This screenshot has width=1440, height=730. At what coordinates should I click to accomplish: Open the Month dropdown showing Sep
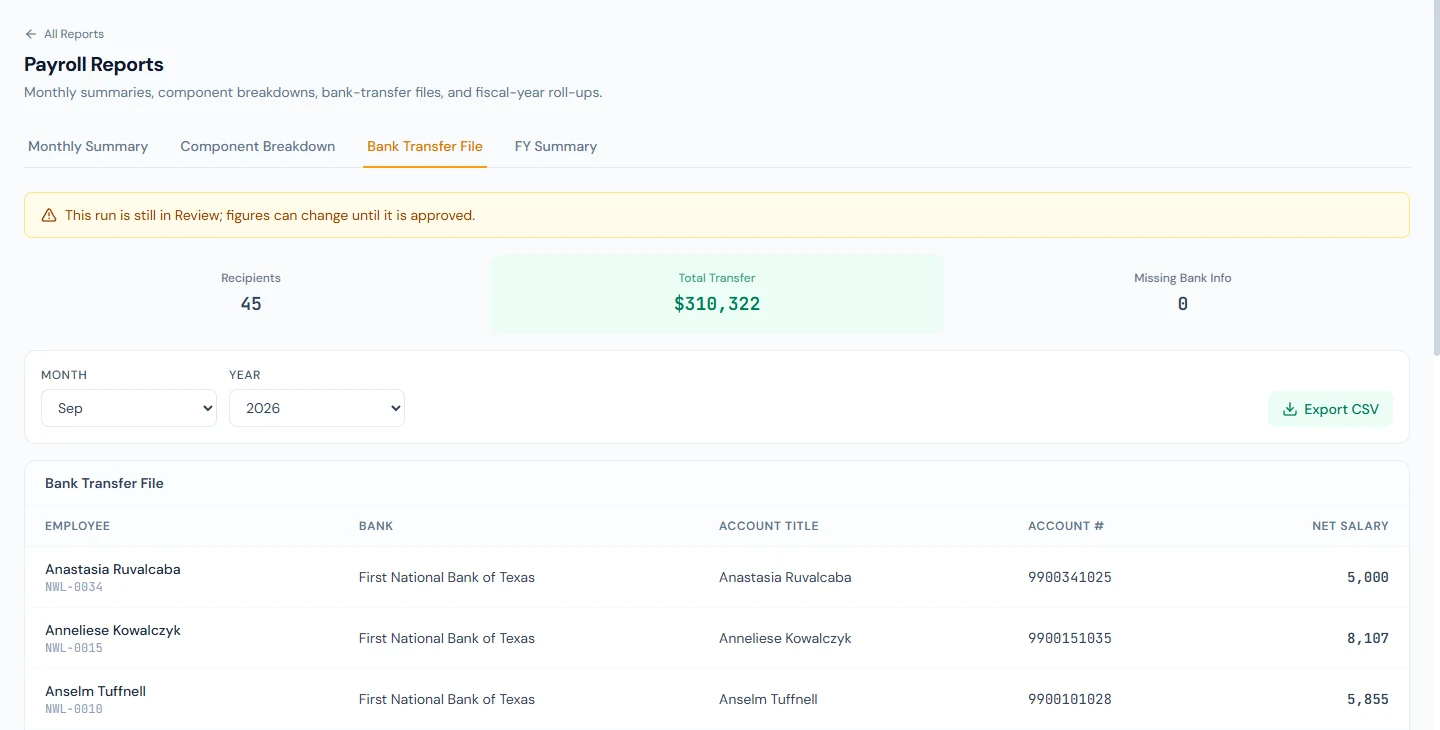(129, 408)
